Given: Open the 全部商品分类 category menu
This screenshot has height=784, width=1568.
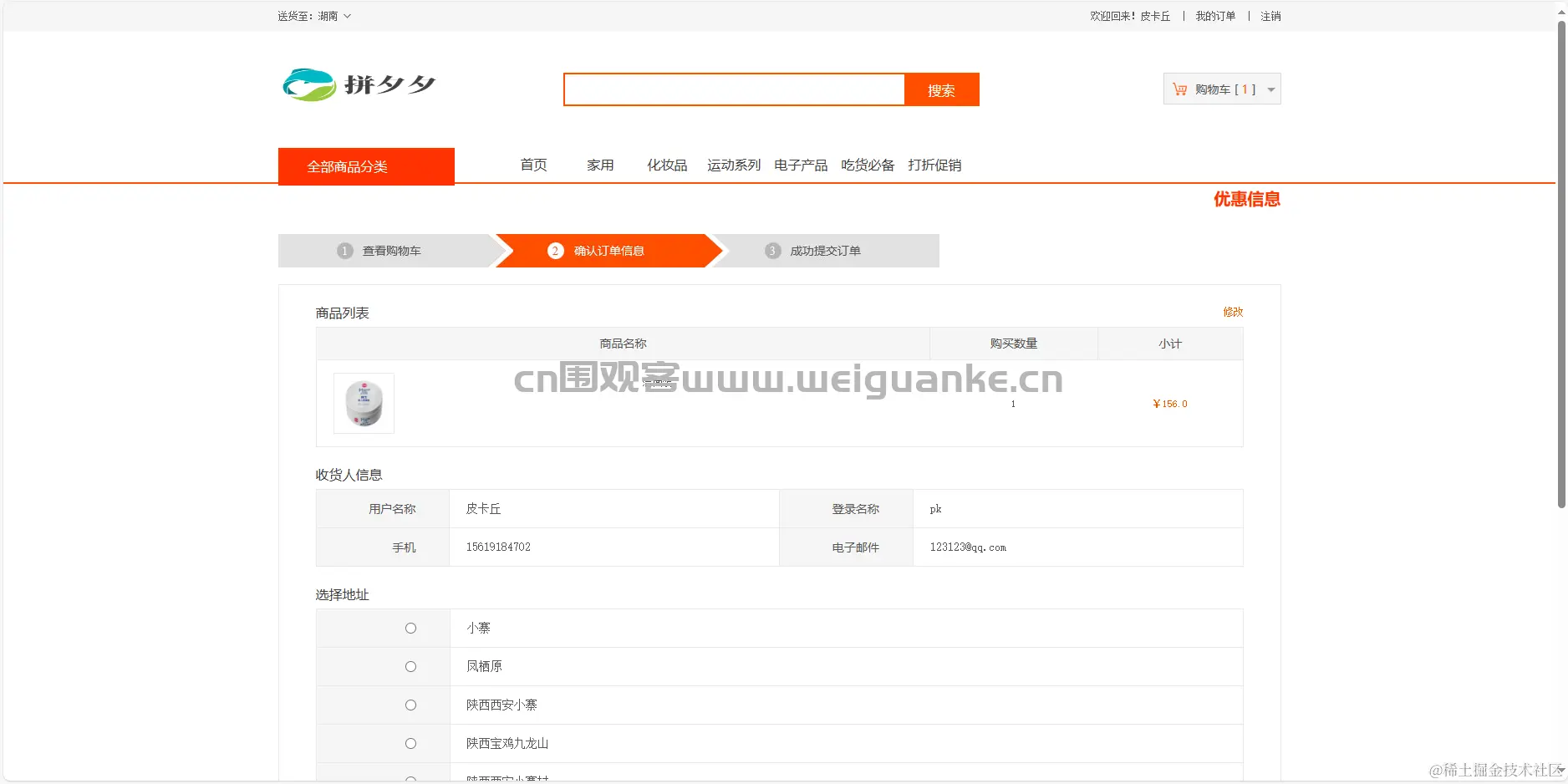Looking at the screenshot, I should click(366, 166).
